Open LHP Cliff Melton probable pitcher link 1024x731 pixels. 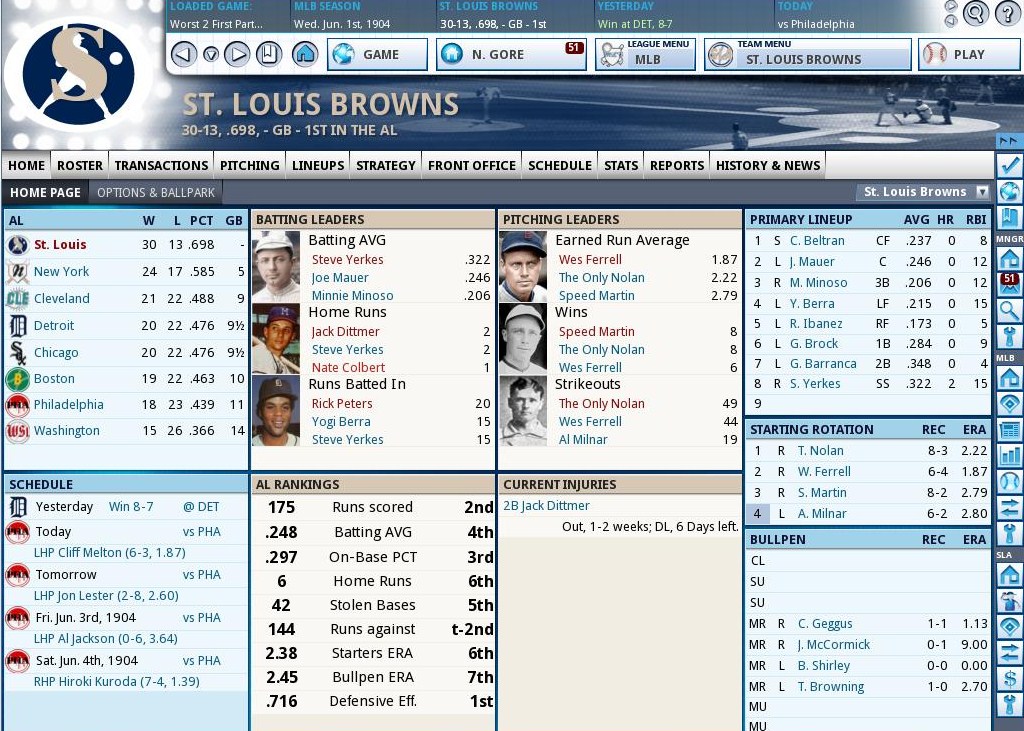tap(110, 553)
